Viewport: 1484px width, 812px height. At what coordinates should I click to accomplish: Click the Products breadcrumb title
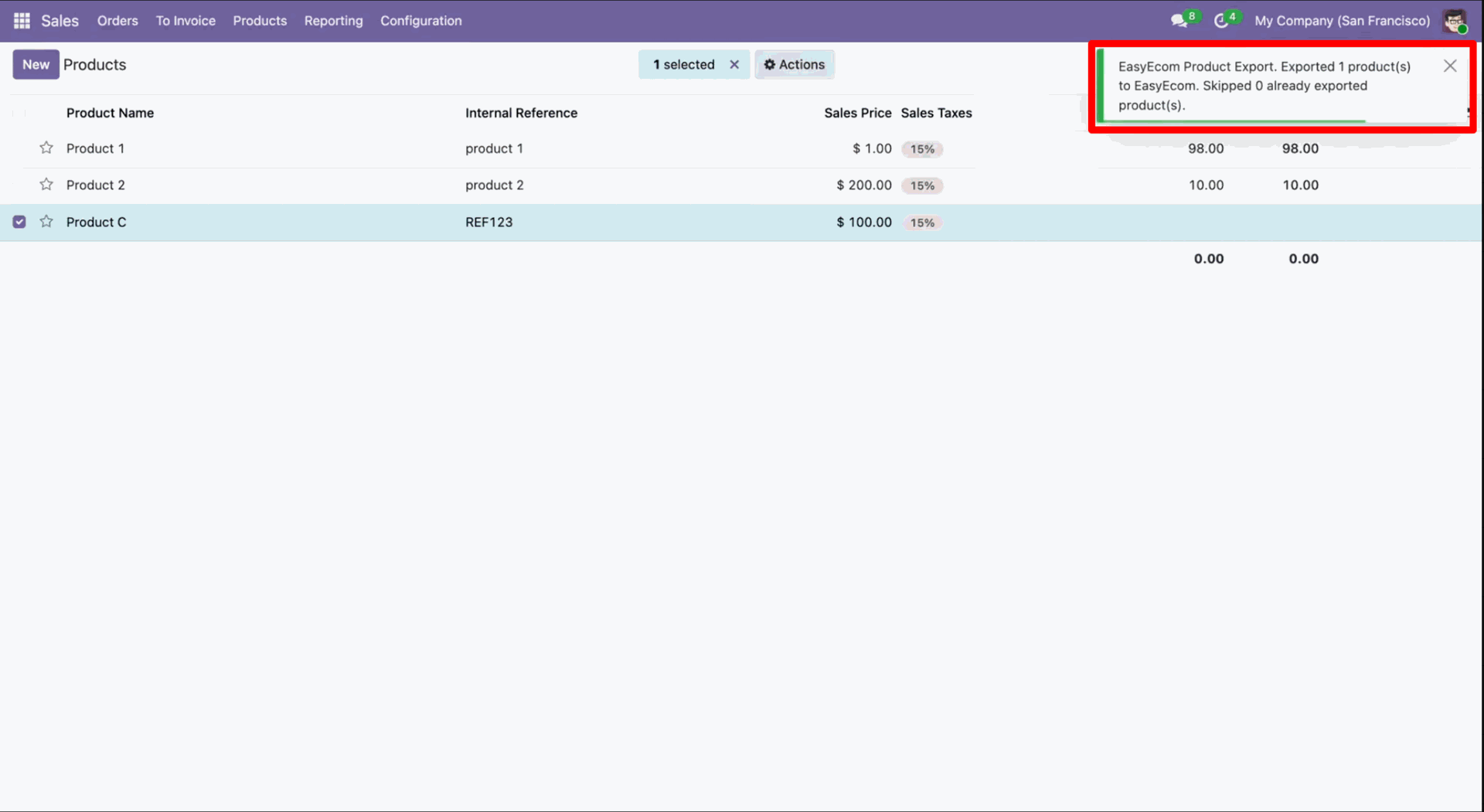94,65
